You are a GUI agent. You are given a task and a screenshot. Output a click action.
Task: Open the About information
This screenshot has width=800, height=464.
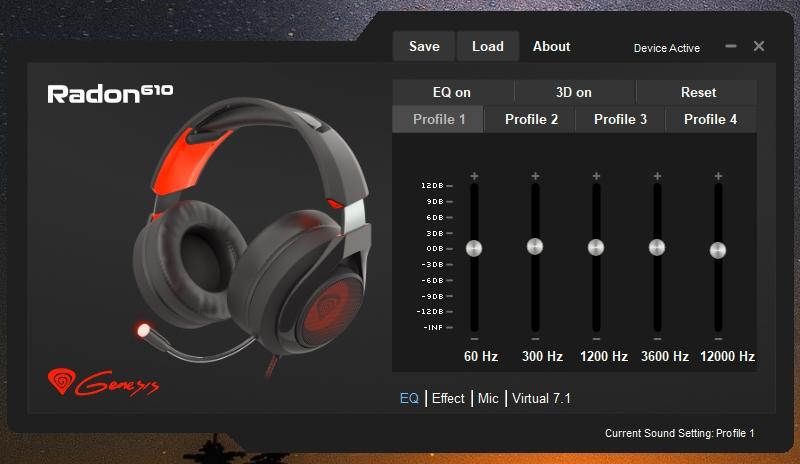pyautogui.click(x=552, y=46)
